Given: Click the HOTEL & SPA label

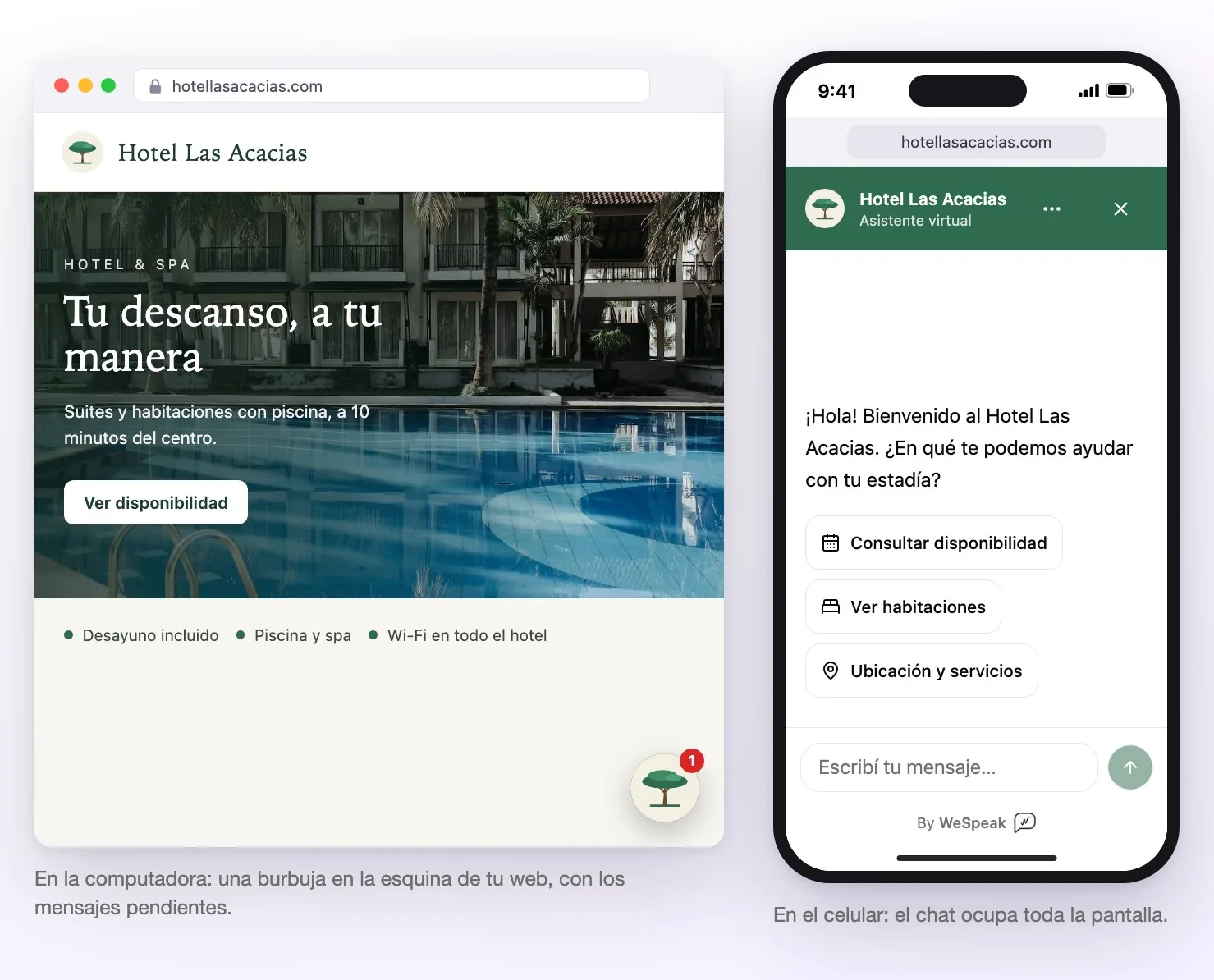Looking at the screenshot, I should [x=127, y=264].
